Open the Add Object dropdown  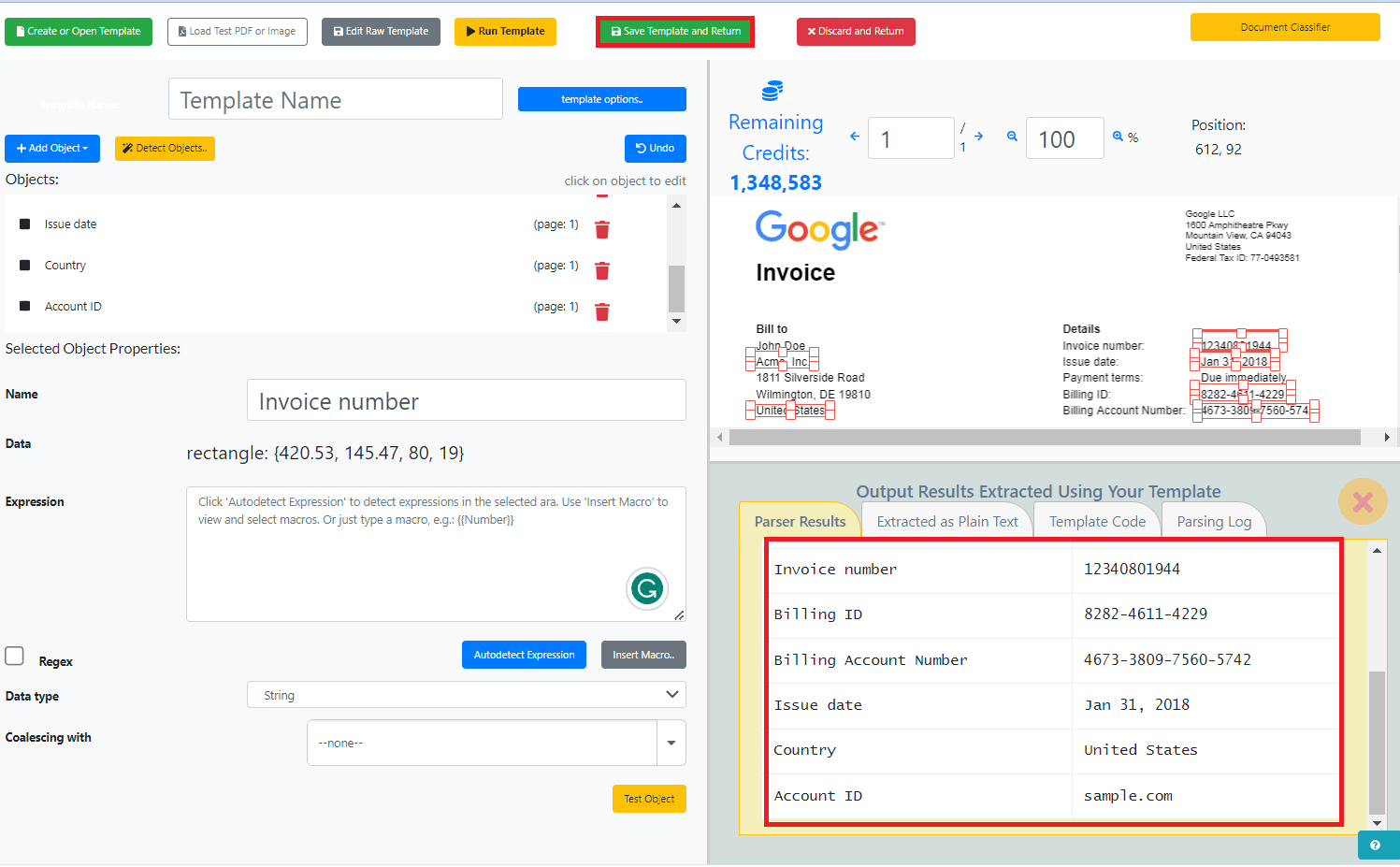(x=52, y=149)
